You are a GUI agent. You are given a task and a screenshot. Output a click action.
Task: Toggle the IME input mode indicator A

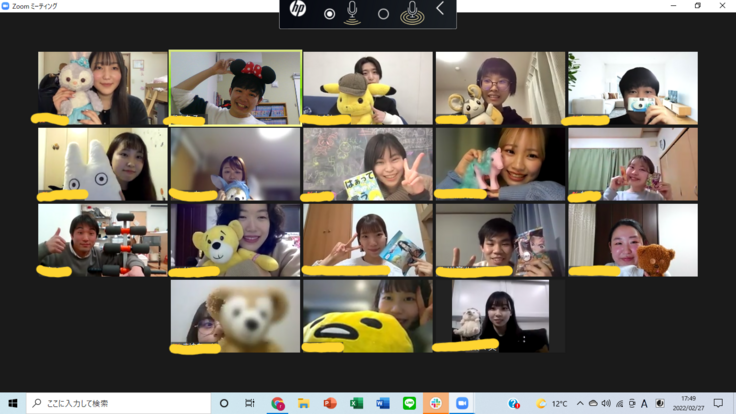tap(644, 403)
